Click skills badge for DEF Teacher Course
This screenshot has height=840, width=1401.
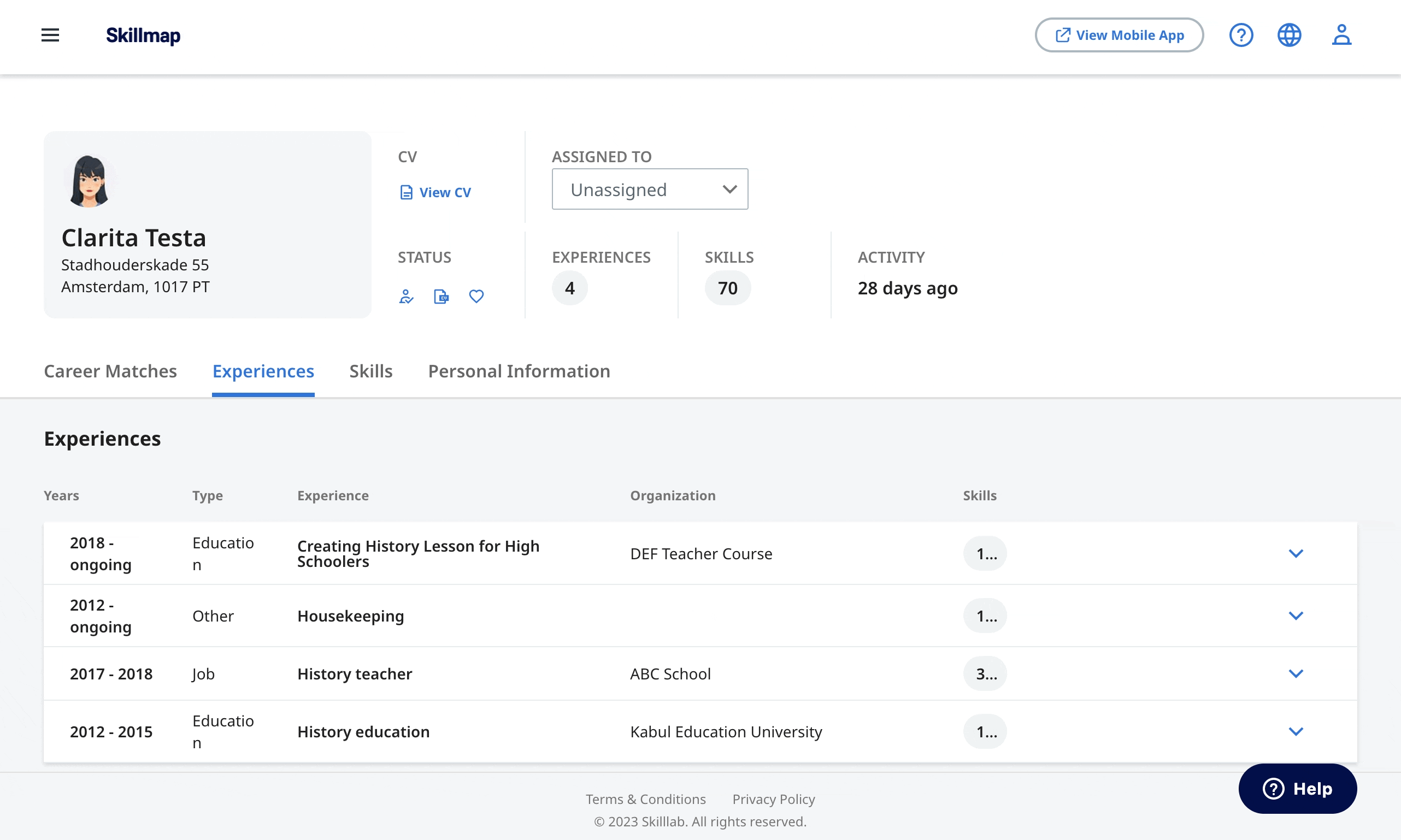(985, 554)
